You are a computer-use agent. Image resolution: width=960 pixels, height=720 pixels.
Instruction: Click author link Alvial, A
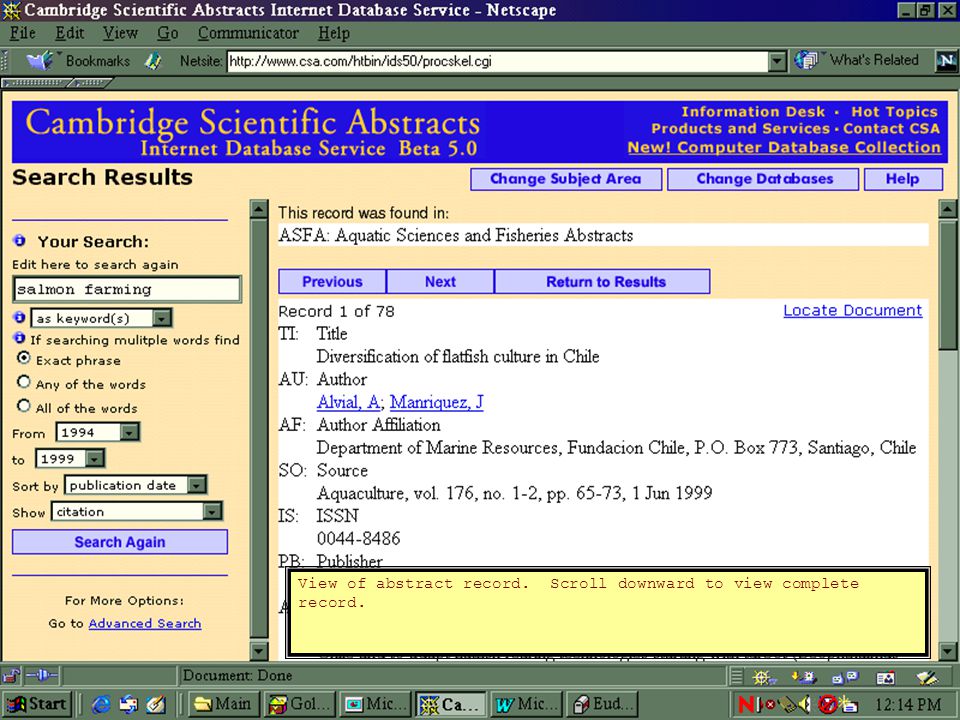(348, 402)
